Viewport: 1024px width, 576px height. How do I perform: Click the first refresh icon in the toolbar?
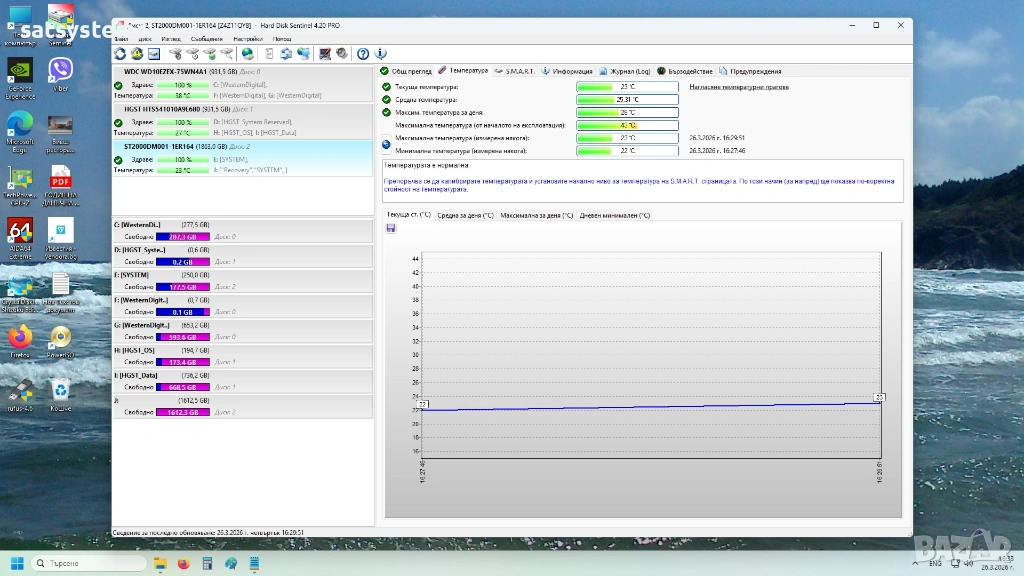[x=121, y=54]
